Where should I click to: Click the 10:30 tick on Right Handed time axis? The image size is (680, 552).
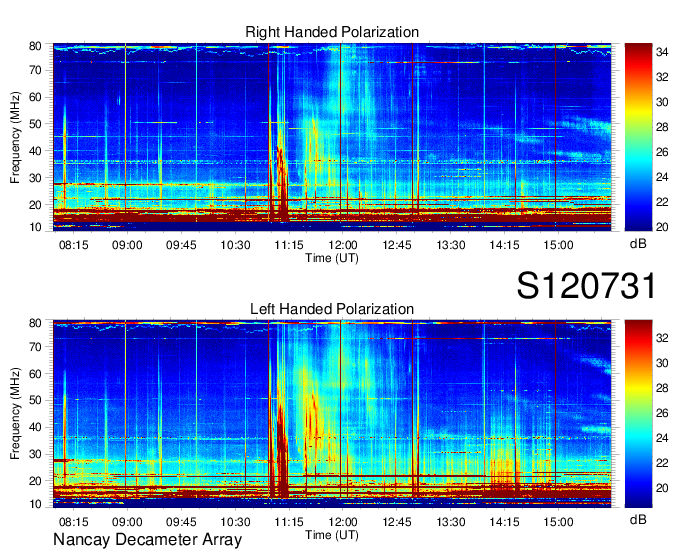[x=235, y=245]
